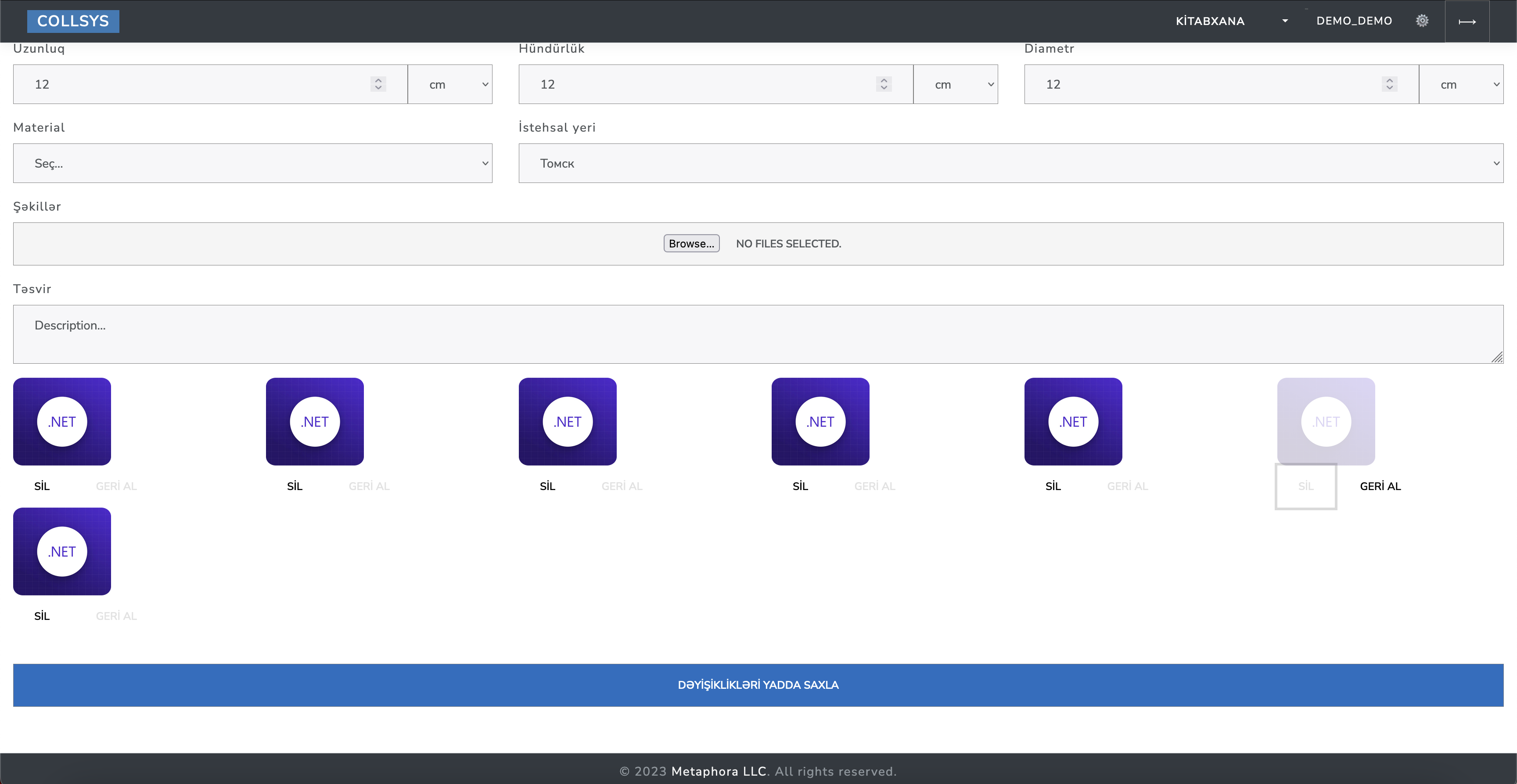Click the .NET thumbnail in the second row

pos(62,551)
